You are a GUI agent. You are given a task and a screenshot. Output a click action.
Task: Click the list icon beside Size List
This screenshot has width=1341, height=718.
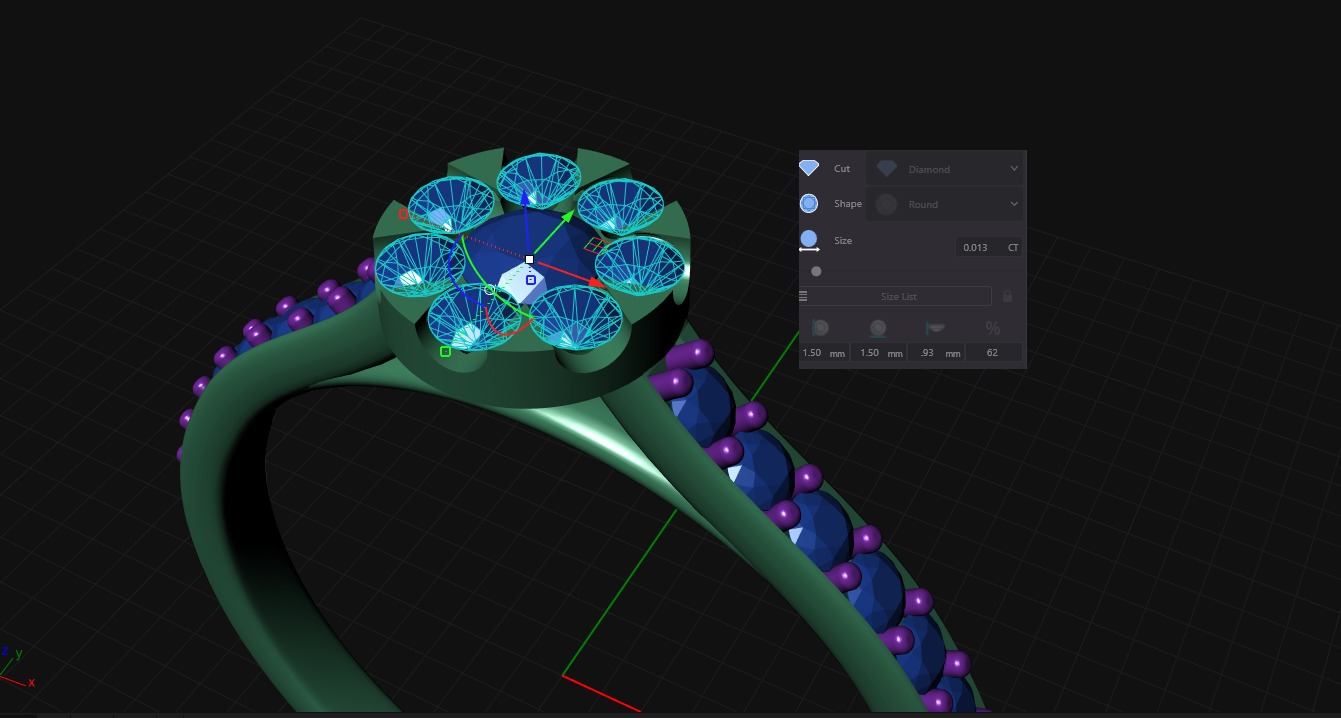(802, 296)
